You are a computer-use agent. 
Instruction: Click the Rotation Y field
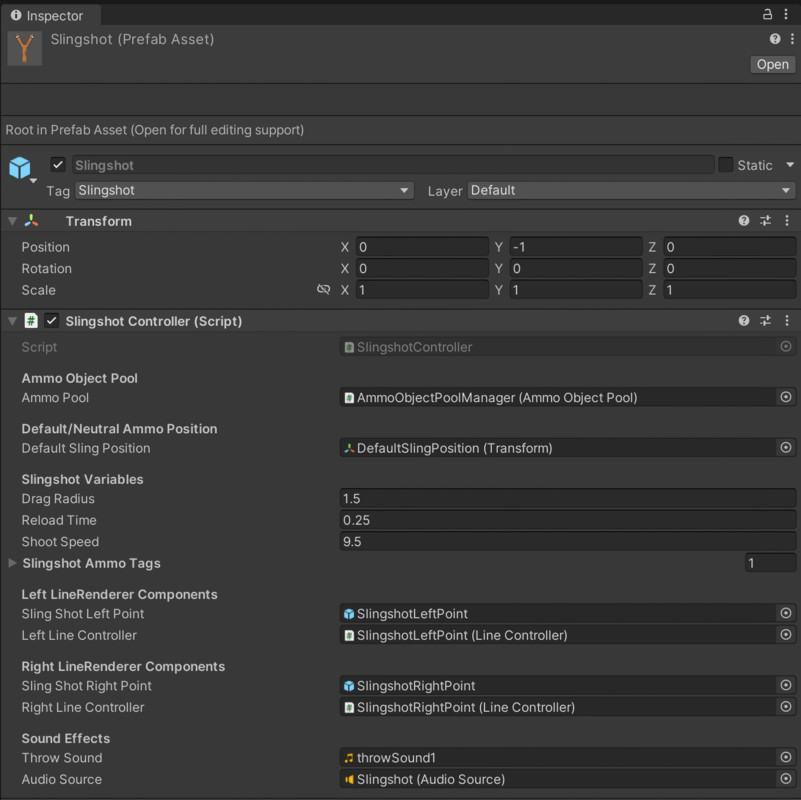click(576, 269)
